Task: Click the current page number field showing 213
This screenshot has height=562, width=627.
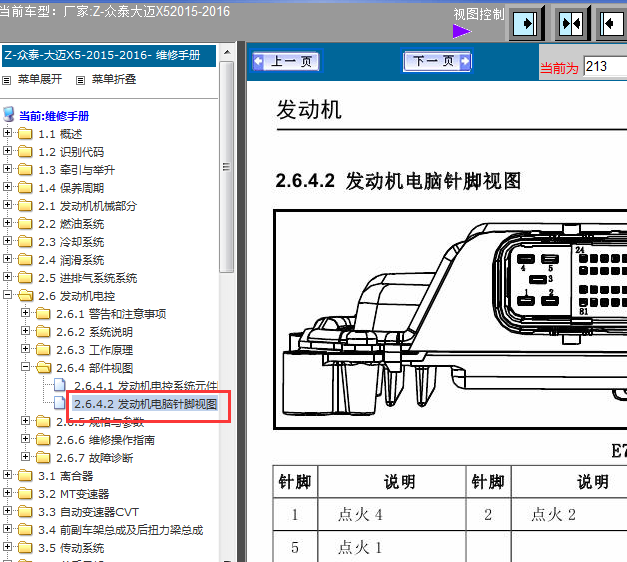Action: [x=605, y=66]
